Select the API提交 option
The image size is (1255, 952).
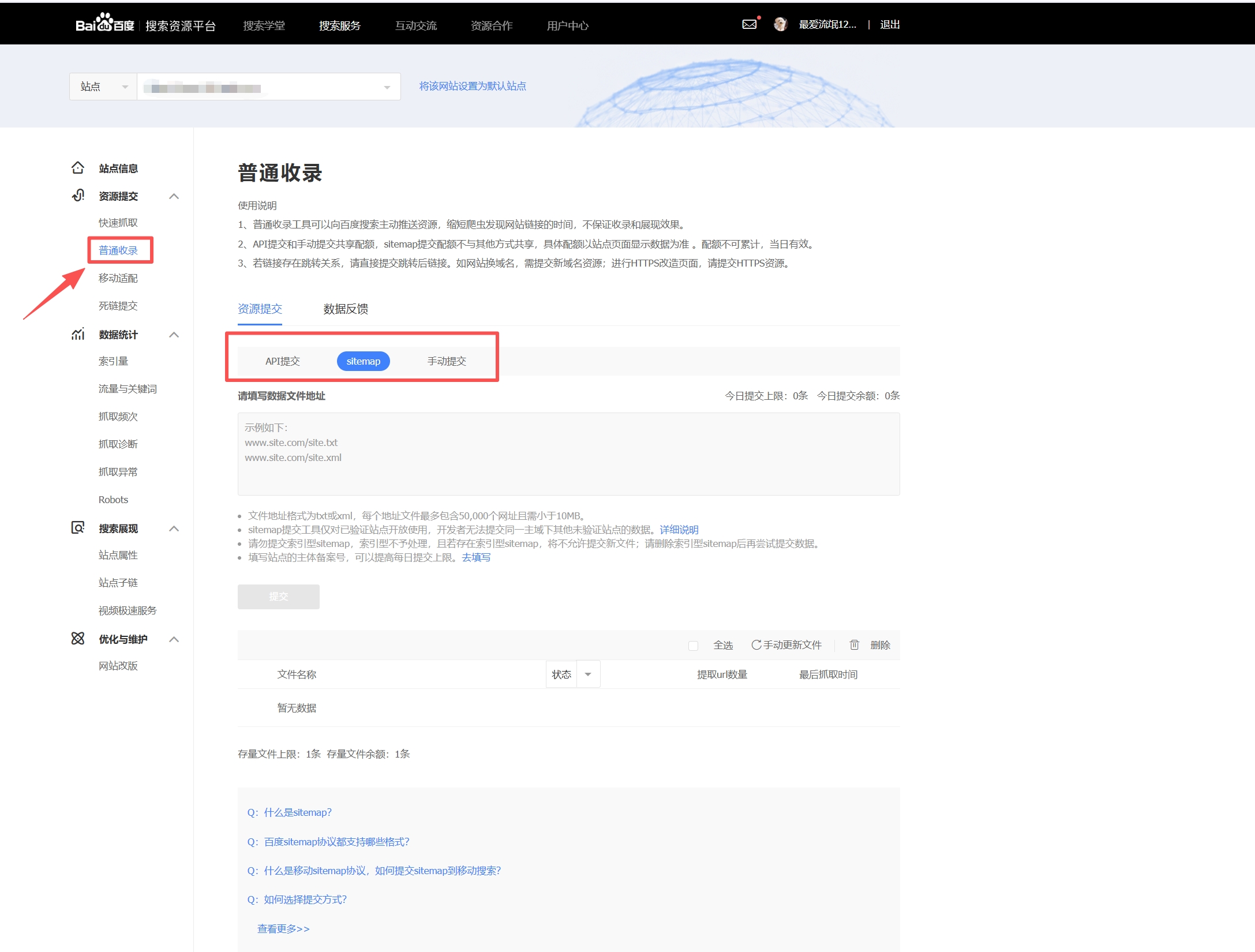point(282,361)
